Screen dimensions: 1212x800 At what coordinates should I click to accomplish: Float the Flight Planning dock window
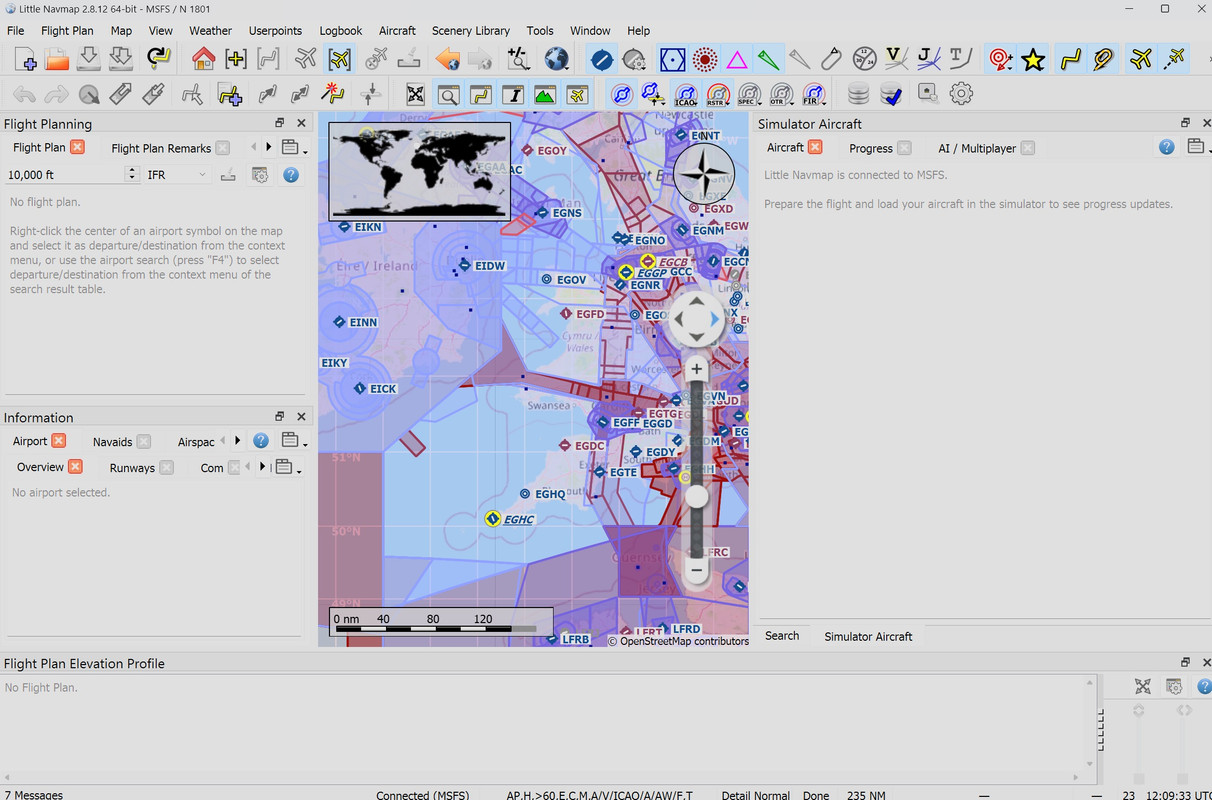click(280, 123)
